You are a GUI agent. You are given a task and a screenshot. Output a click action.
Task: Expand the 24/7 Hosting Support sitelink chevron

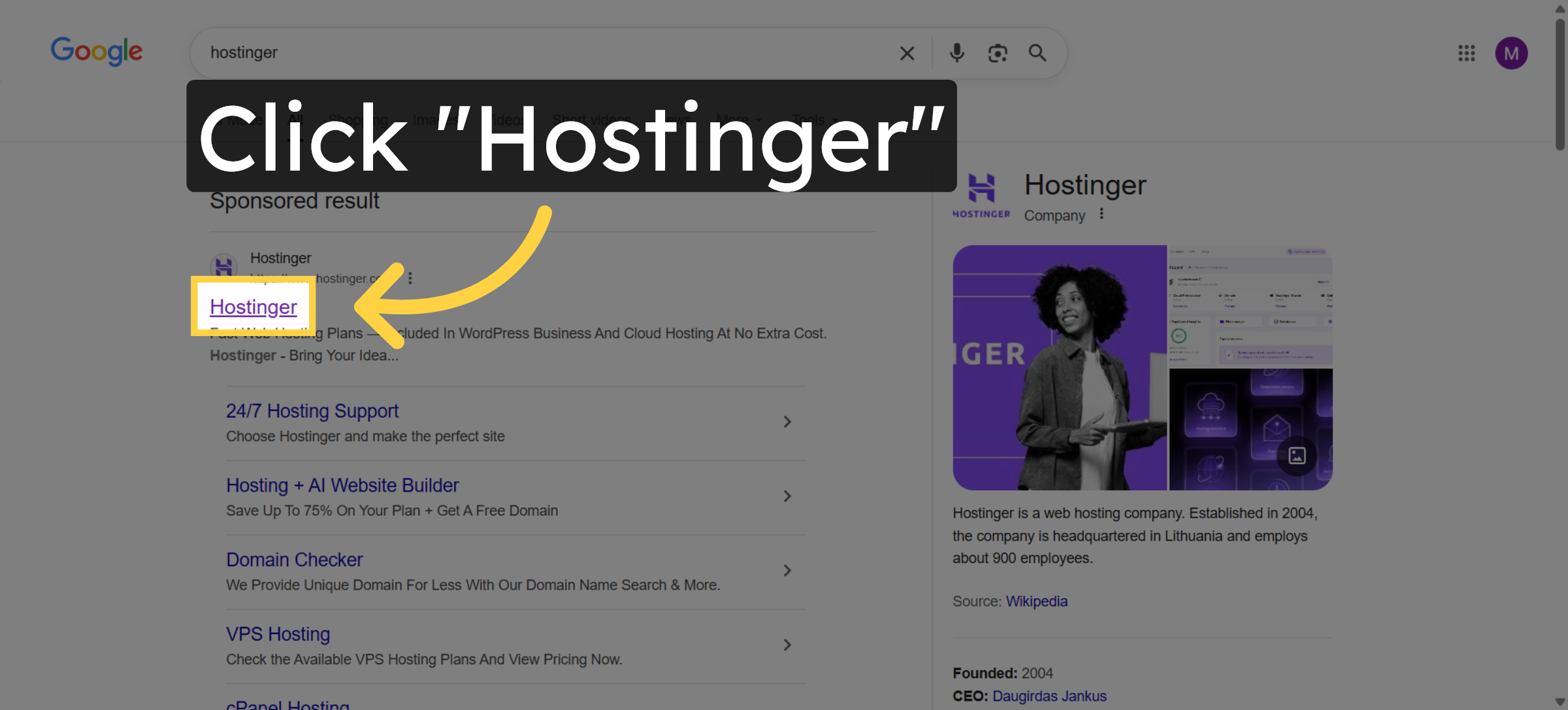[x=787, y=422]
